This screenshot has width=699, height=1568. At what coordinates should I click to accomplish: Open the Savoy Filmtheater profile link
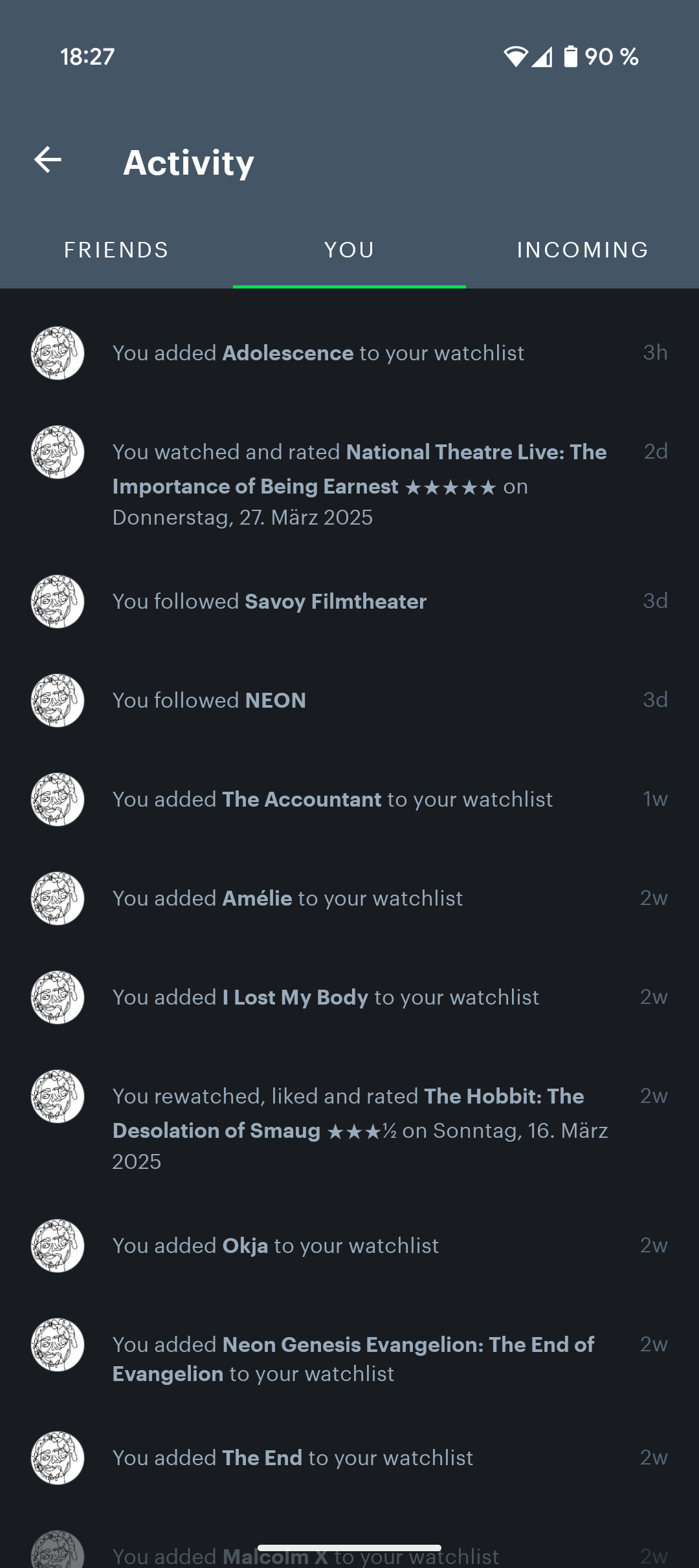tap(336, 602)
